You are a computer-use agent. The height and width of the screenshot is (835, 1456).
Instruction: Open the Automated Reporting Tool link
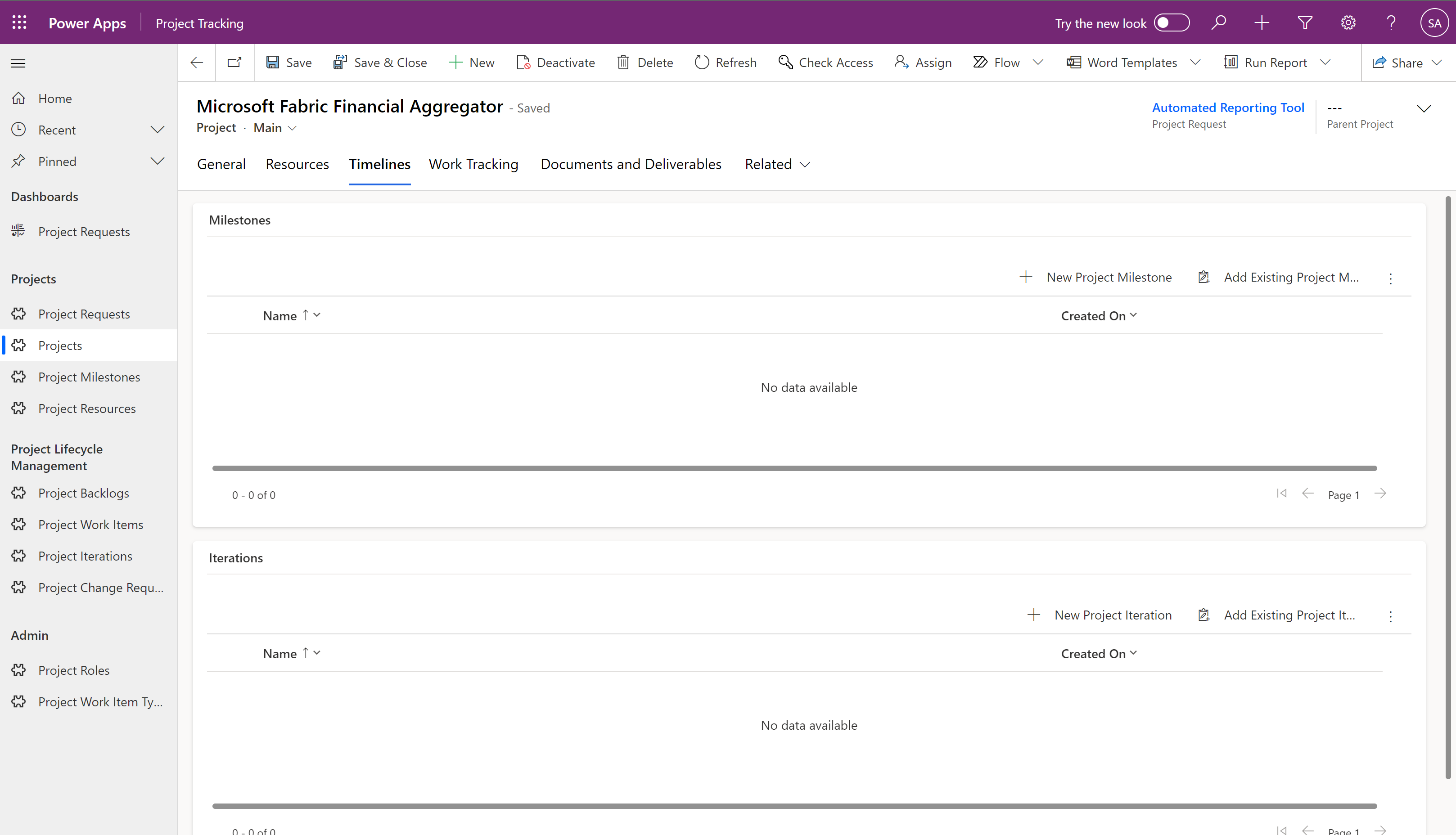pyautogui.click(x=1228, y=108)
